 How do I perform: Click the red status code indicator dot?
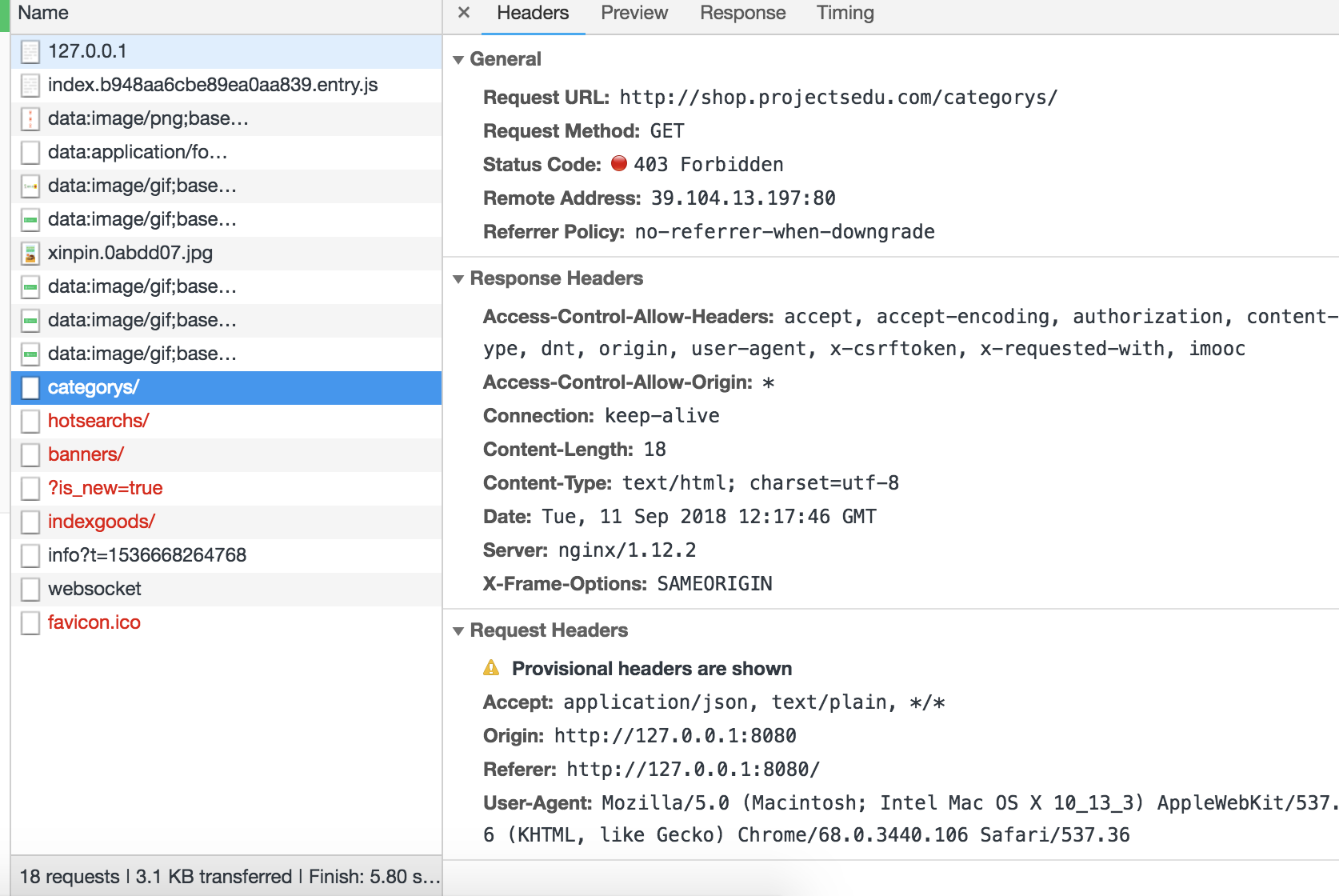(619, 164)
